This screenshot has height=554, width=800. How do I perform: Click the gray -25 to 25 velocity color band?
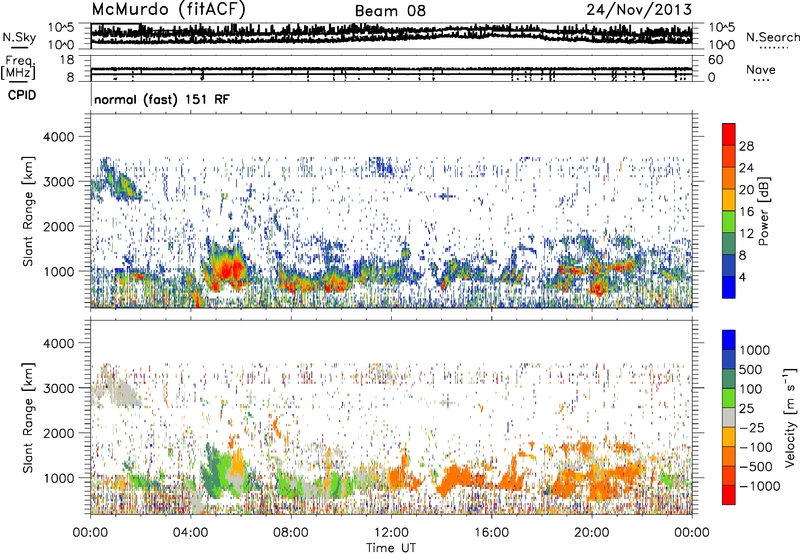(x=729, y=417)
